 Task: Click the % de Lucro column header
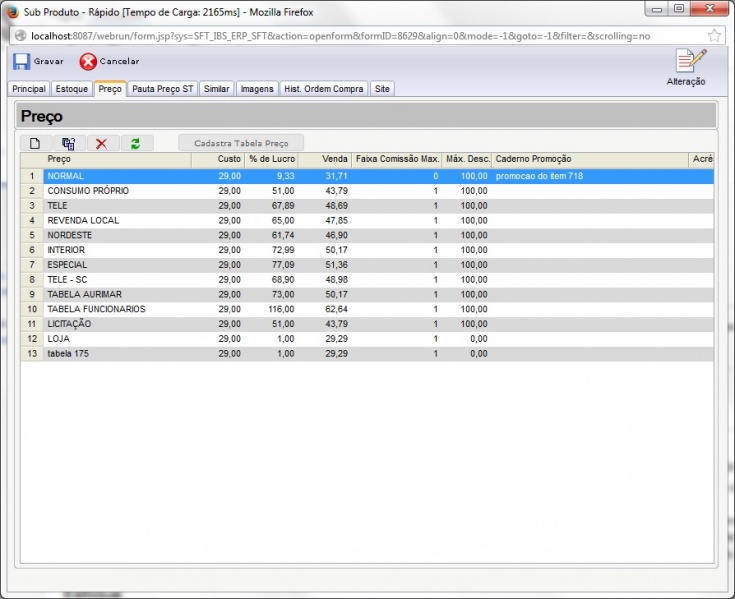click(271, 159)
